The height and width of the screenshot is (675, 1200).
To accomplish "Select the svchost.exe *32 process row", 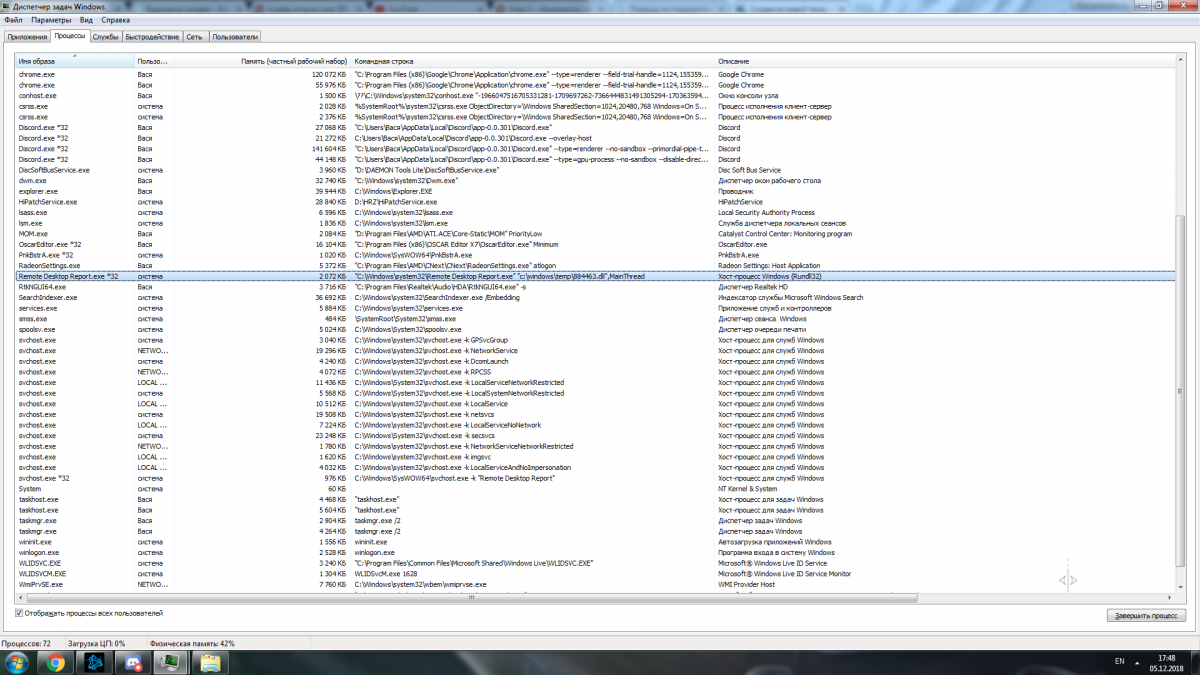I will click(x=594, y=478).
